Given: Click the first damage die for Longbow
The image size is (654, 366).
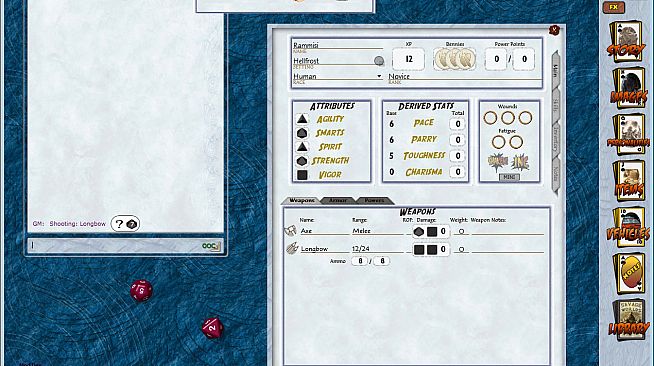Looking at the screenshot, I should (x=419, y=249).
